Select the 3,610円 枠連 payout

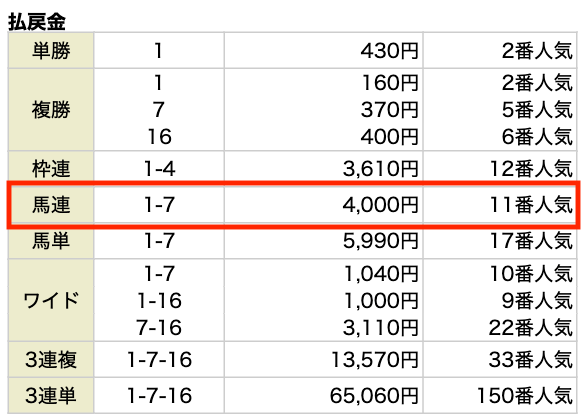(381, 169)
